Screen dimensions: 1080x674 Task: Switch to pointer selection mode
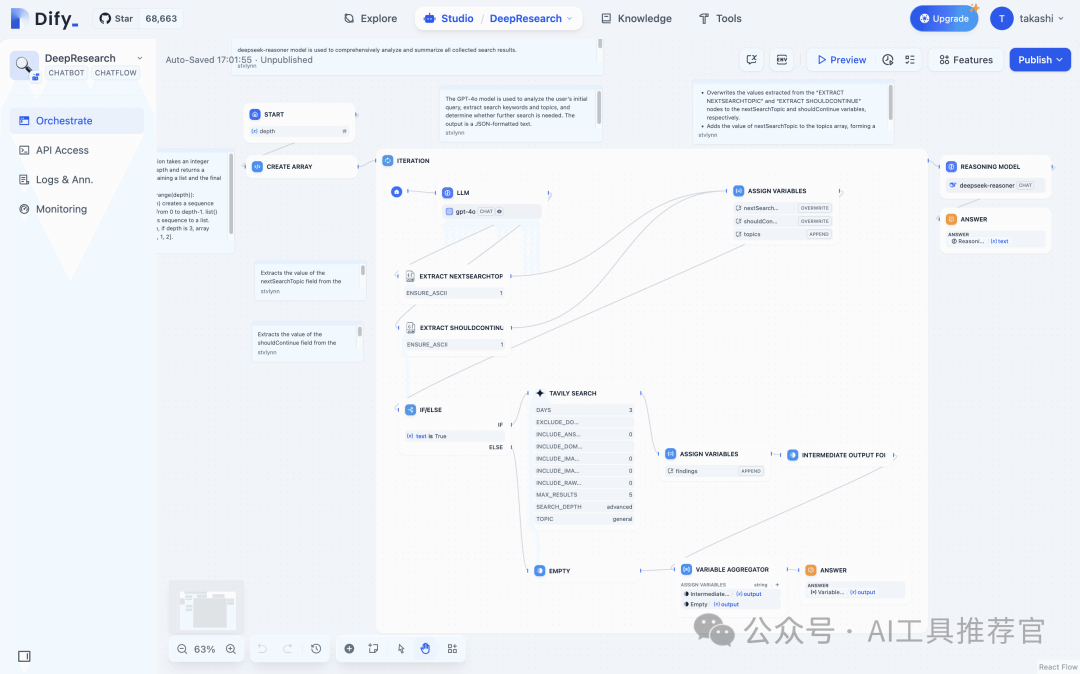point(401,649)
